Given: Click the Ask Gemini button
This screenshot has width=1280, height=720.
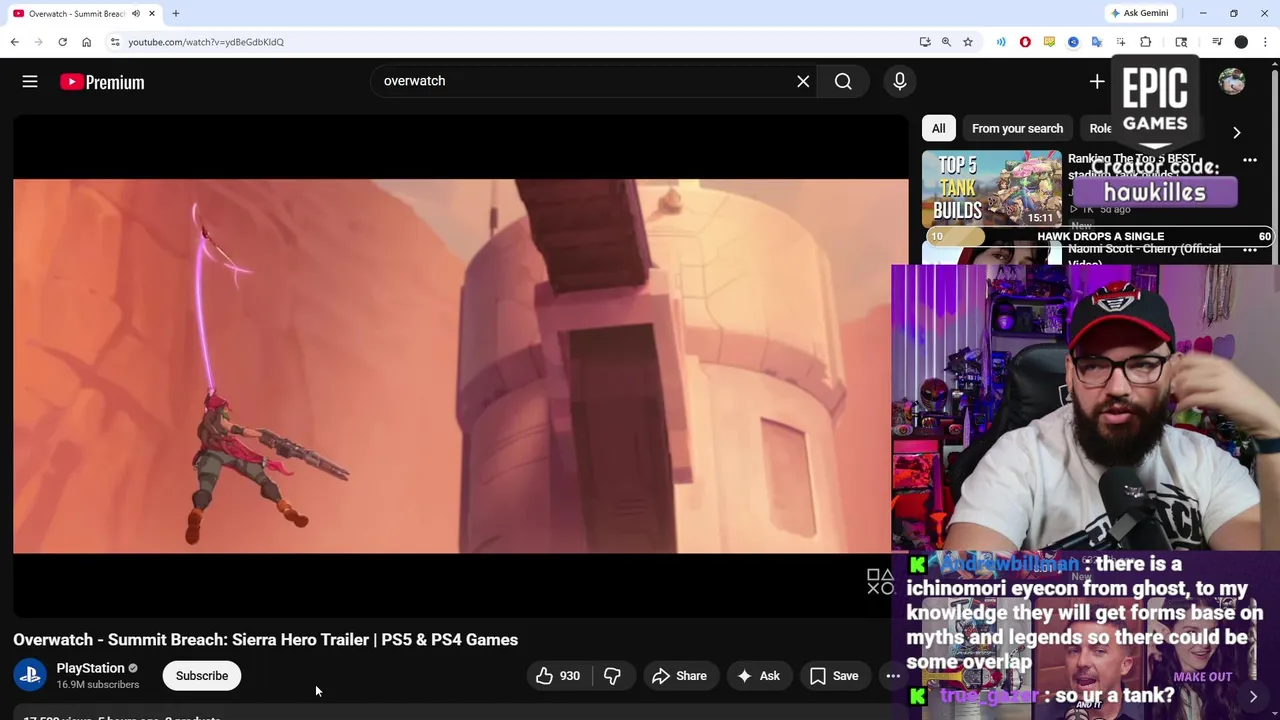Looking at the screenshot, I should (x=1139, y=13).
